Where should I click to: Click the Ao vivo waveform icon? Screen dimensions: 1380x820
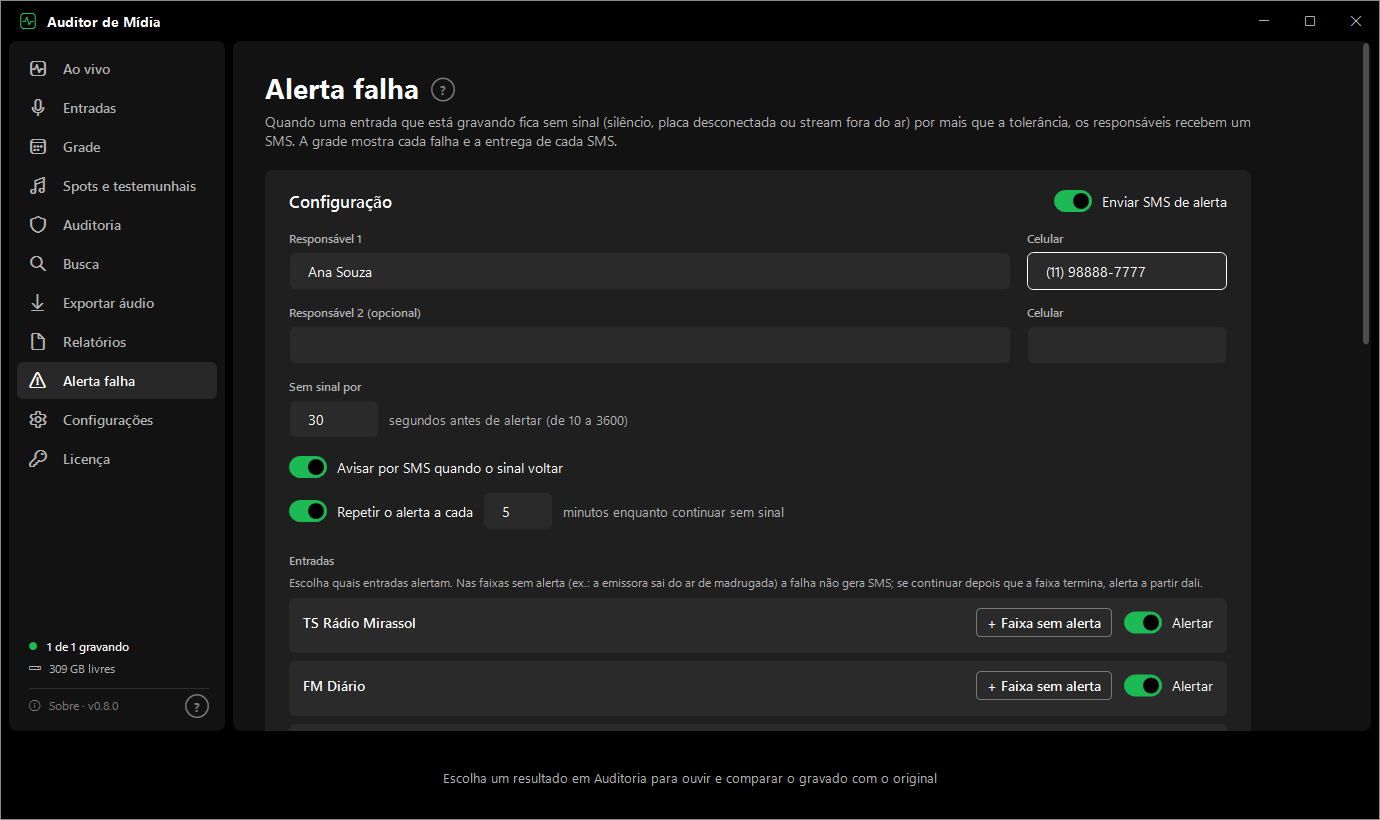coord(38,69)
